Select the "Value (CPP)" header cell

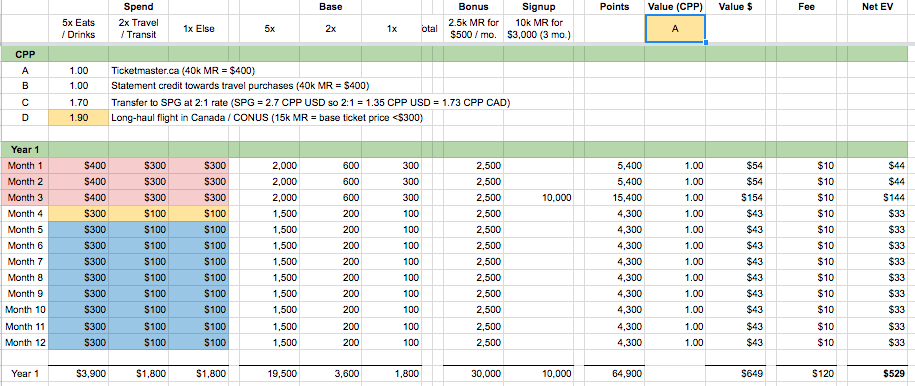point(675,7)
